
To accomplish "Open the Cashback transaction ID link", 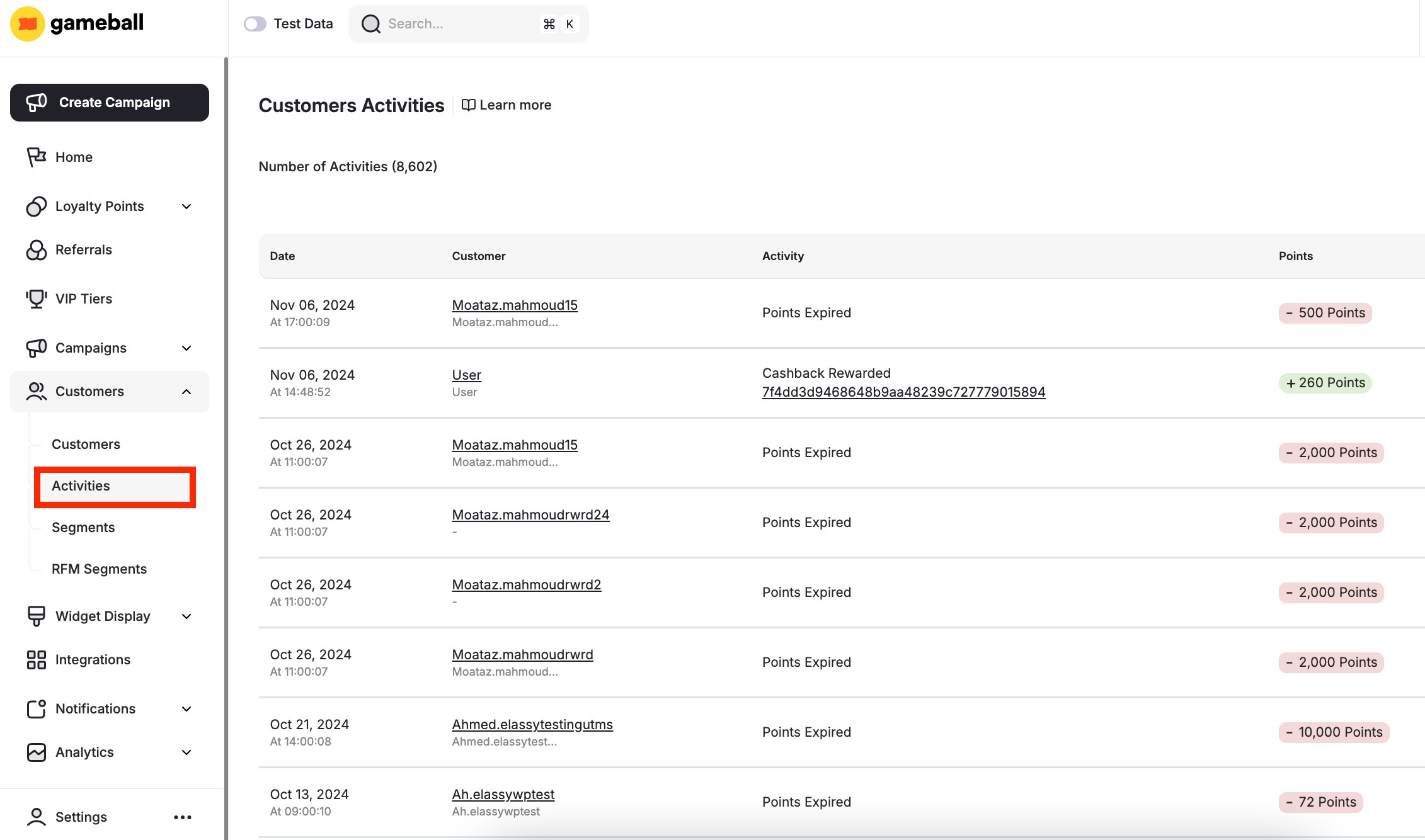I will coord(903,392).
